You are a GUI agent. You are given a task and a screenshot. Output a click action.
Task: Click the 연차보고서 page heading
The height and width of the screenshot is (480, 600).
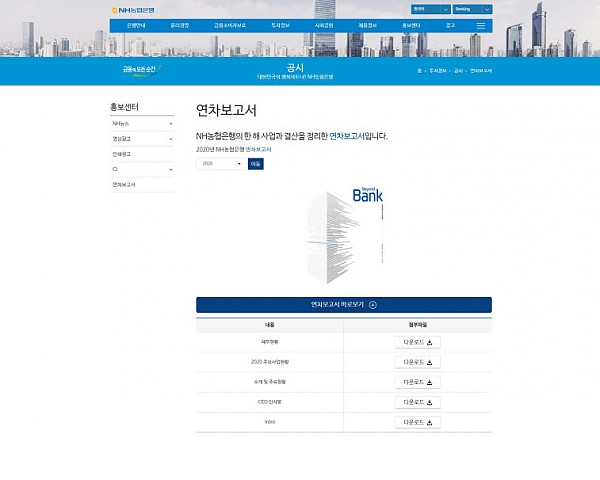pos(226,111)
